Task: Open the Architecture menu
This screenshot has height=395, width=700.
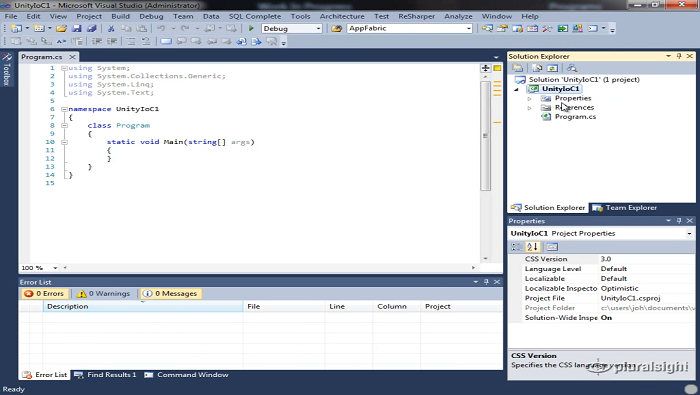Action: point(342,16)
